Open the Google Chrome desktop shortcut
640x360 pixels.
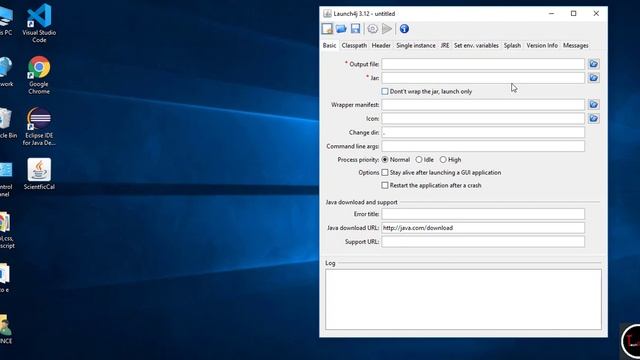tap(39, 75)
